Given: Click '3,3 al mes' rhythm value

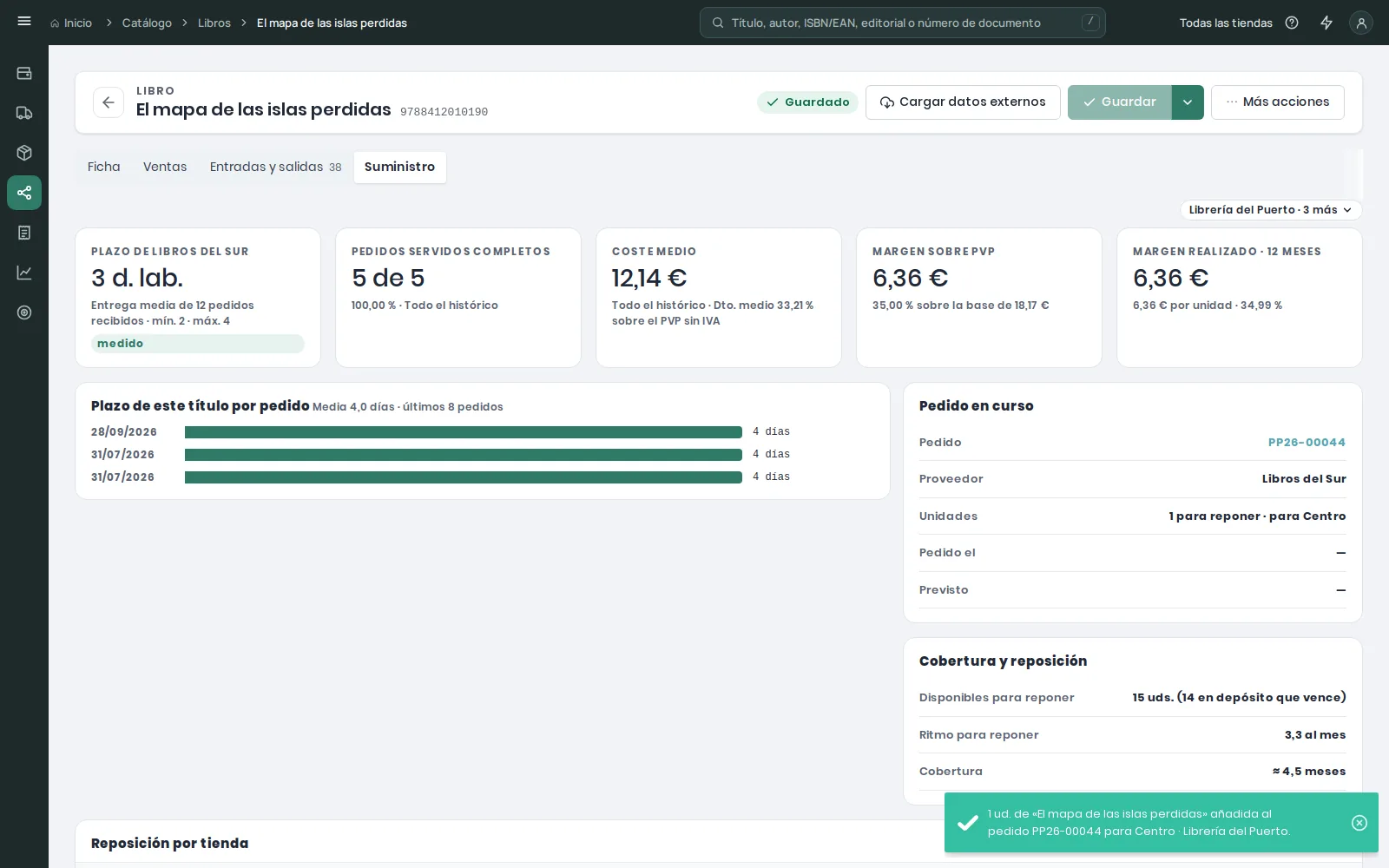Looking at the screenshot, I should coord(1315,735).
